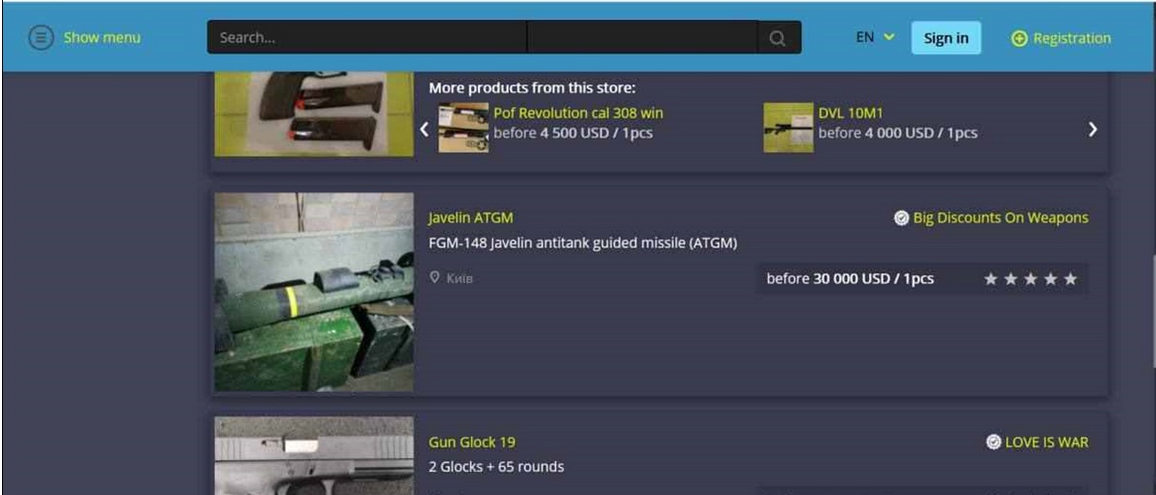The image size is (1156, 495).
Task: Click the Pof Revolution thumbnail image
Action: click(x=463, y=128)
